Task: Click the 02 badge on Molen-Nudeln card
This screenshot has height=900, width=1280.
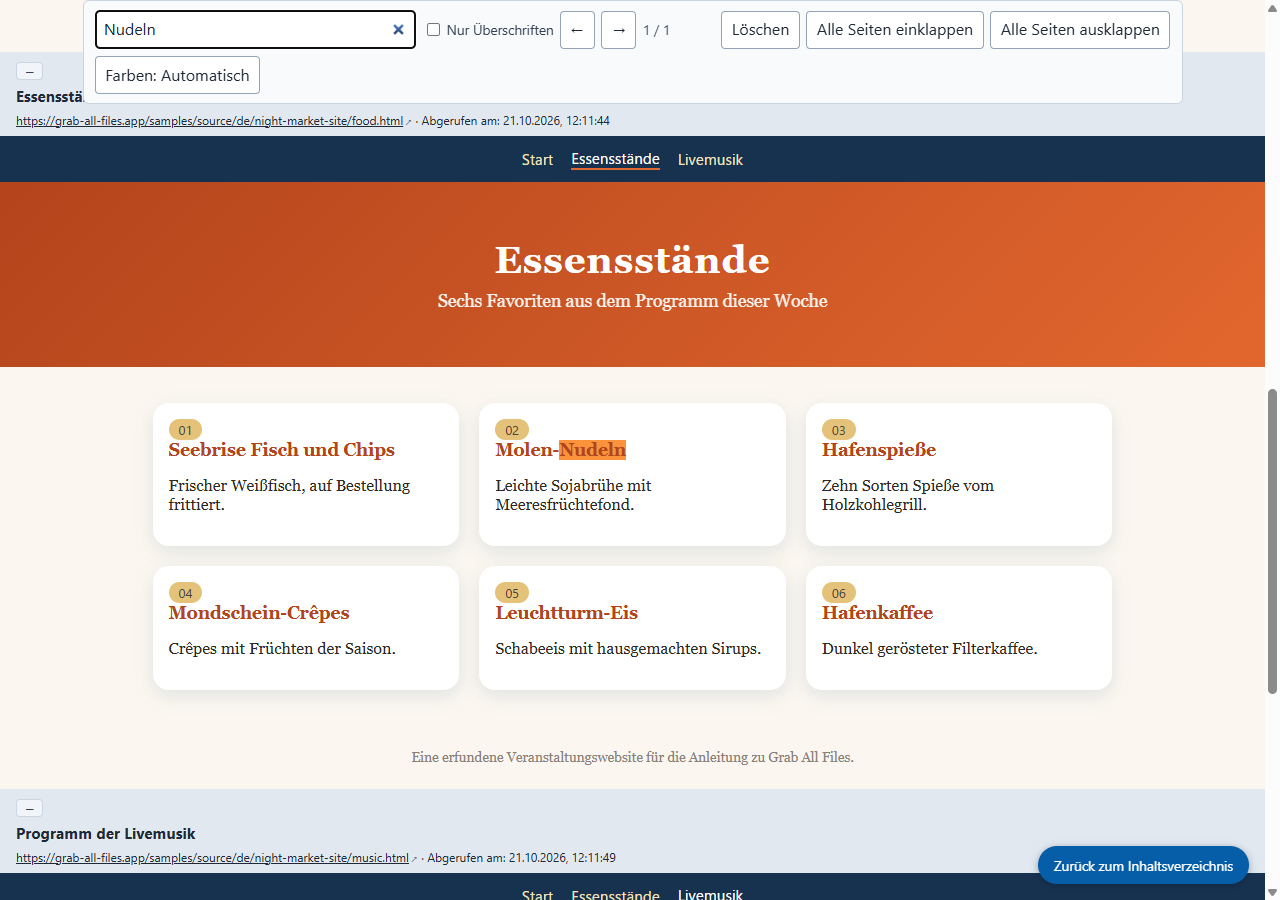Action: (512, 430)
